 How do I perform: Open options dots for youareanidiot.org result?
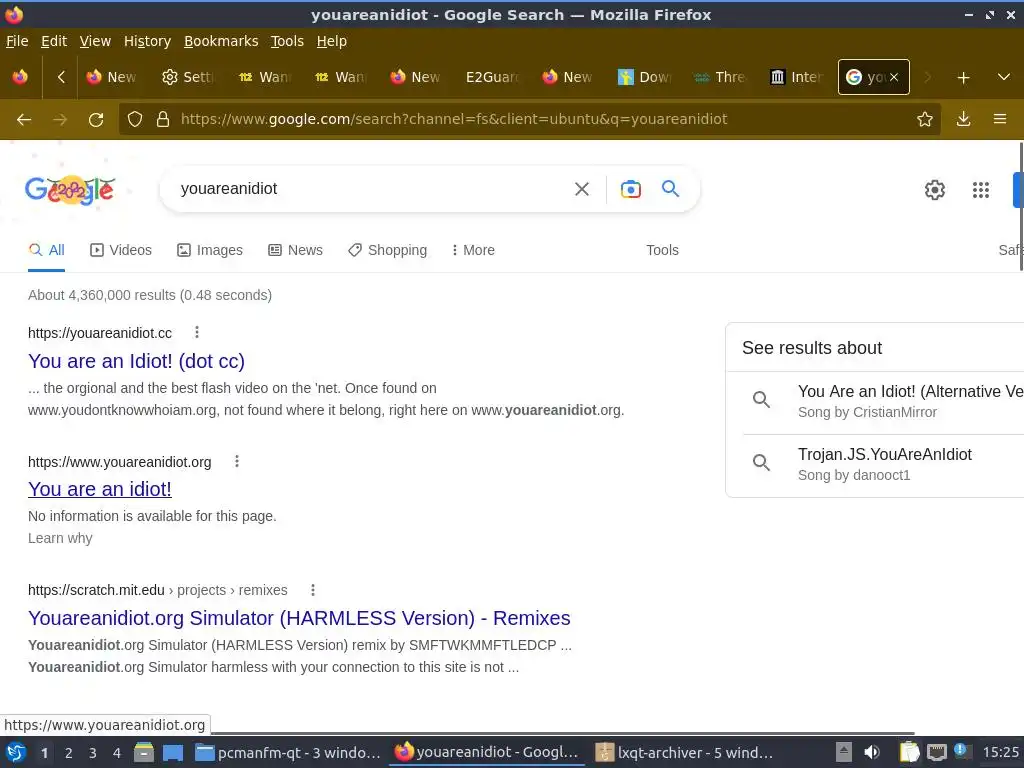237,462
